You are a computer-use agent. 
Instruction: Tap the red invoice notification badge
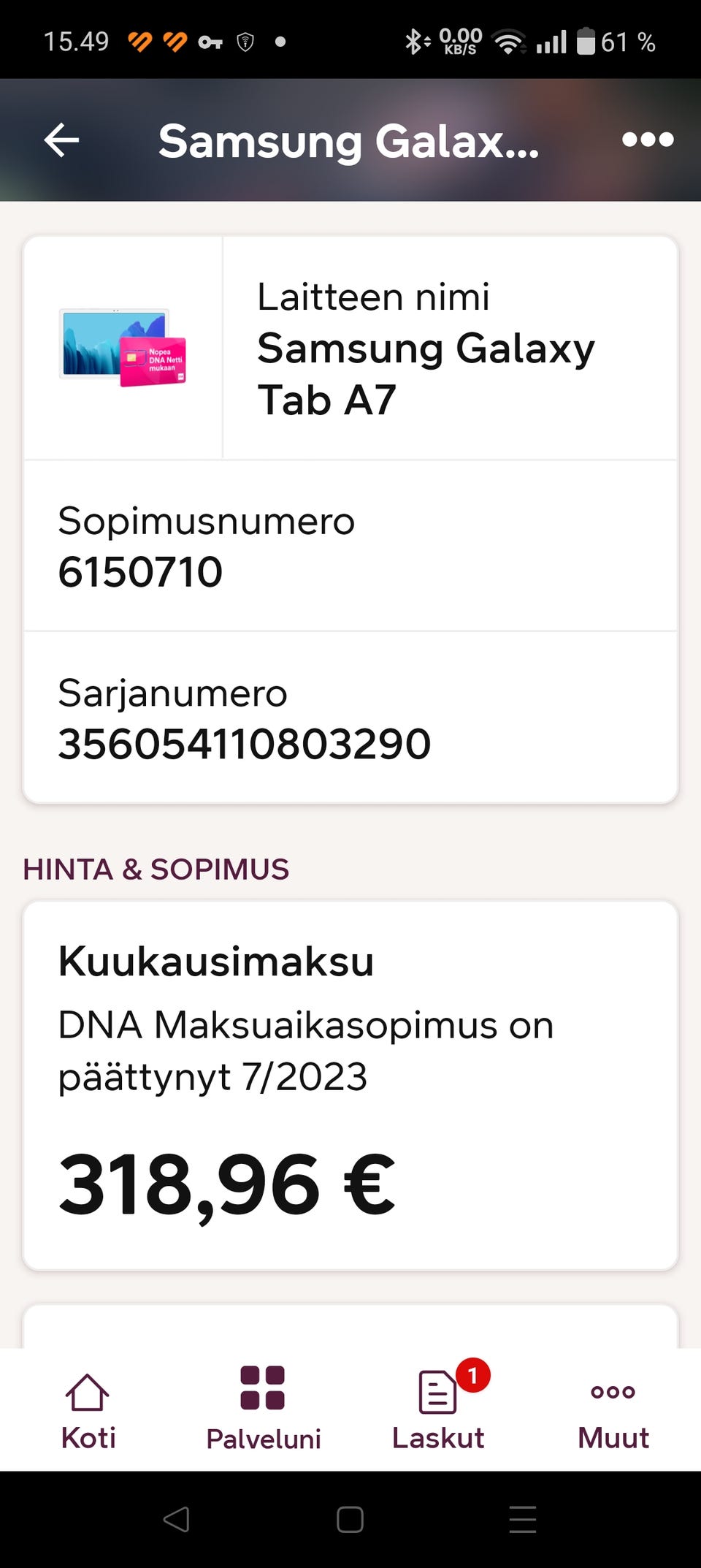click(472, 1376)
